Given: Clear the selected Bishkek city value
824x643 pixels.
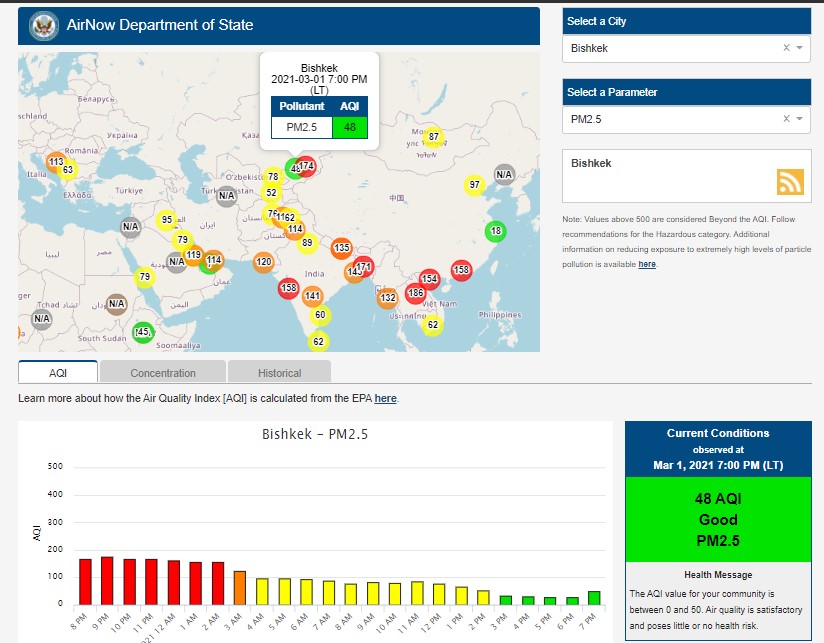Looking at the screenshot, I should (786, 48).
